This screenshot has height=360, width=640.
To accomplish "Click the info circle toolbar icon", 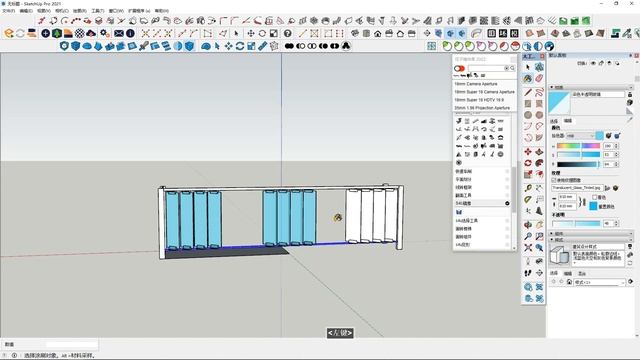I will click(130, 33).
